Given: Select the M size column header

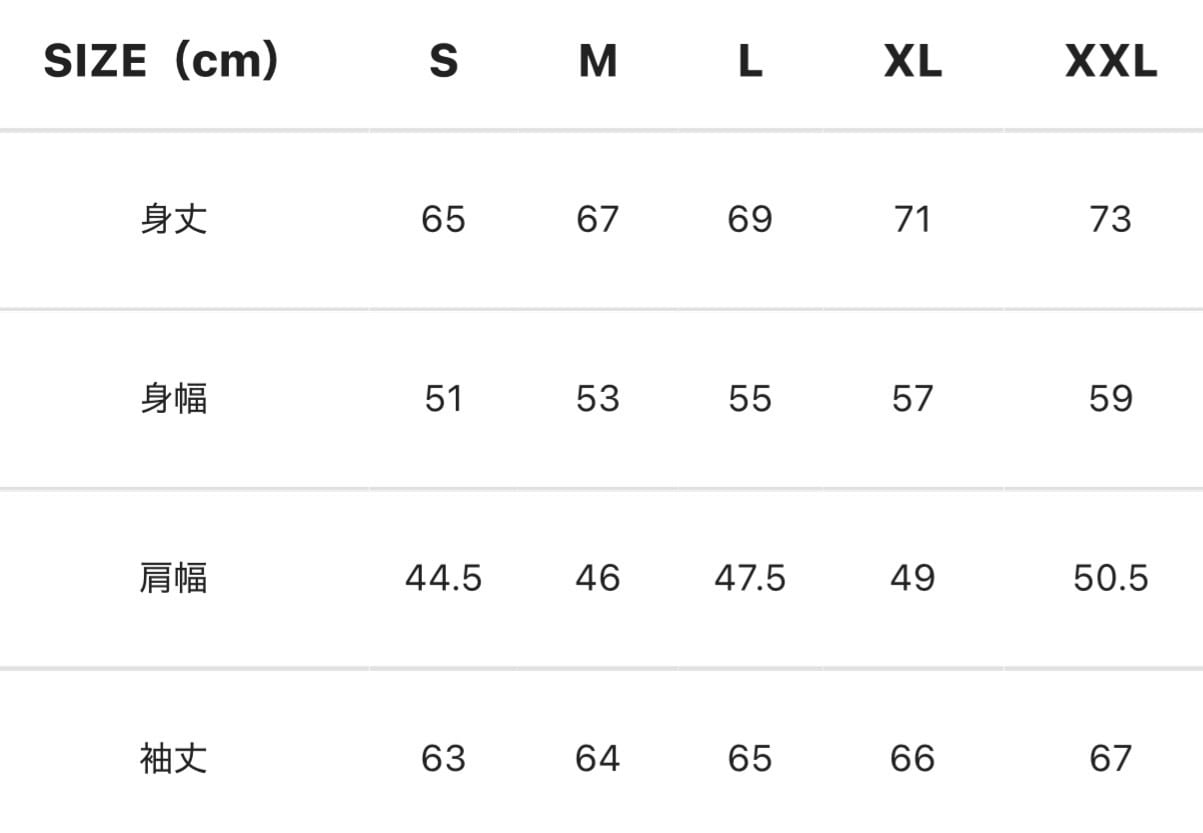Looking at the screenshot, I should coord(597,62).
